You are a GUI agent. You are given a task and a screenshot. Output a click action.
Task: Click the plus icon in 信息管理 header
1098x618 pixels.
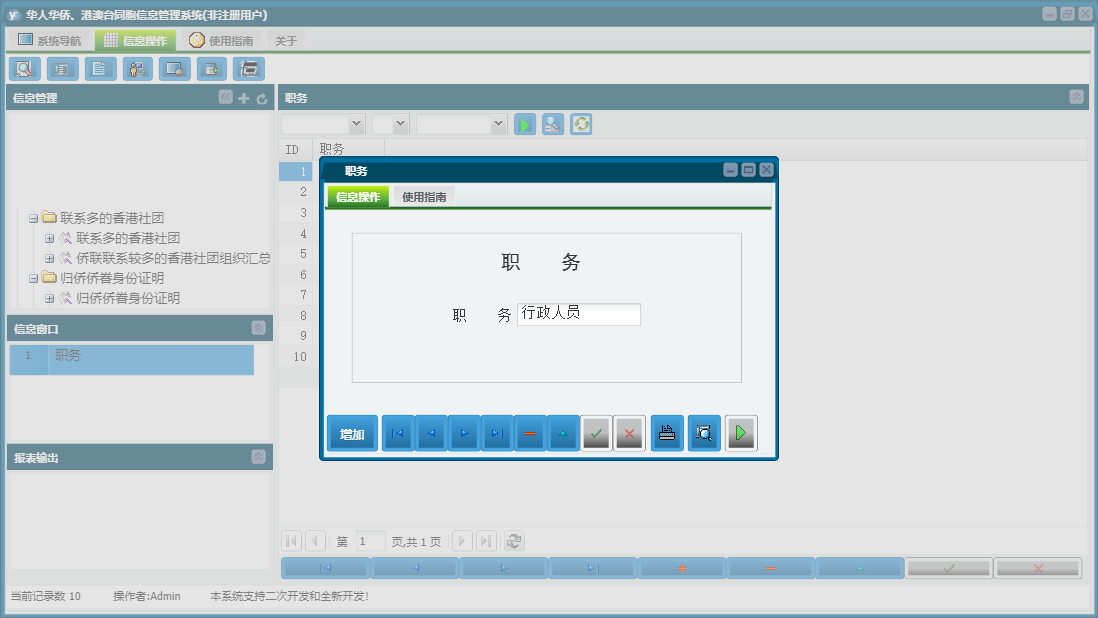coord(244,98)
